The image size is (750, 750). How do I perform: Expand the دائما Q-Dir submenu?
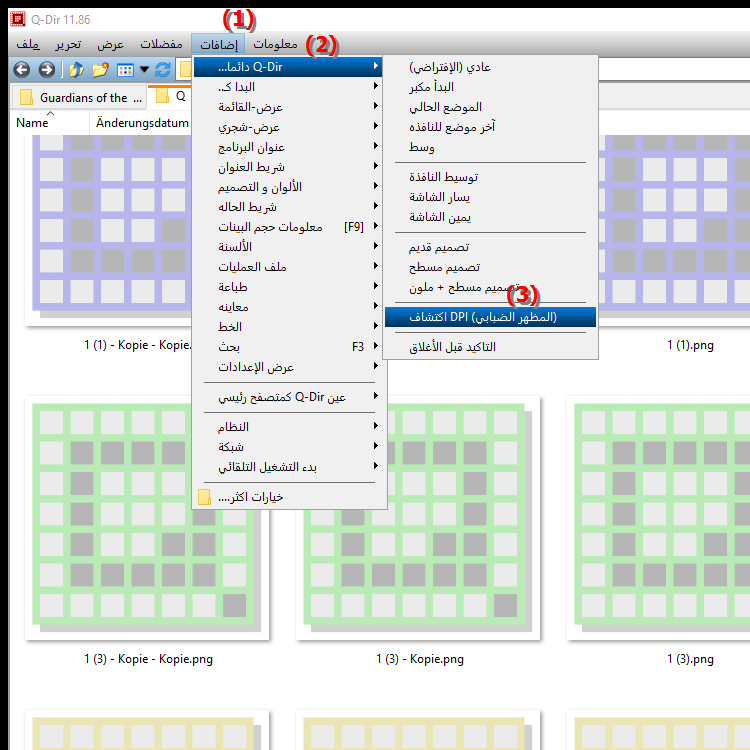288,66
